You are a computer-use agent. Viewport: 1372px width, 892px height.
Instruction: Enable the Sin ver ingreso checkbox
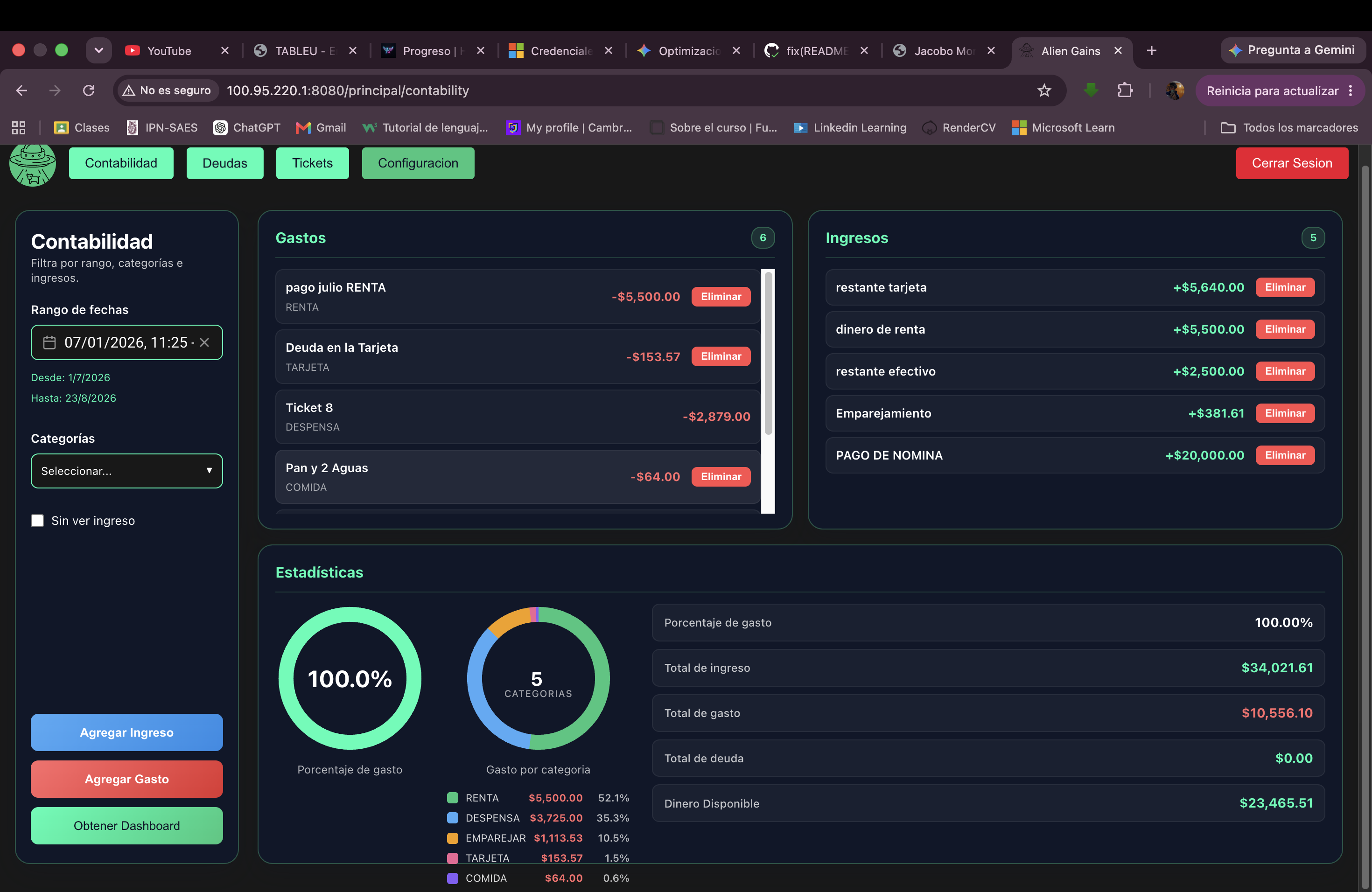tap(37, 521)
